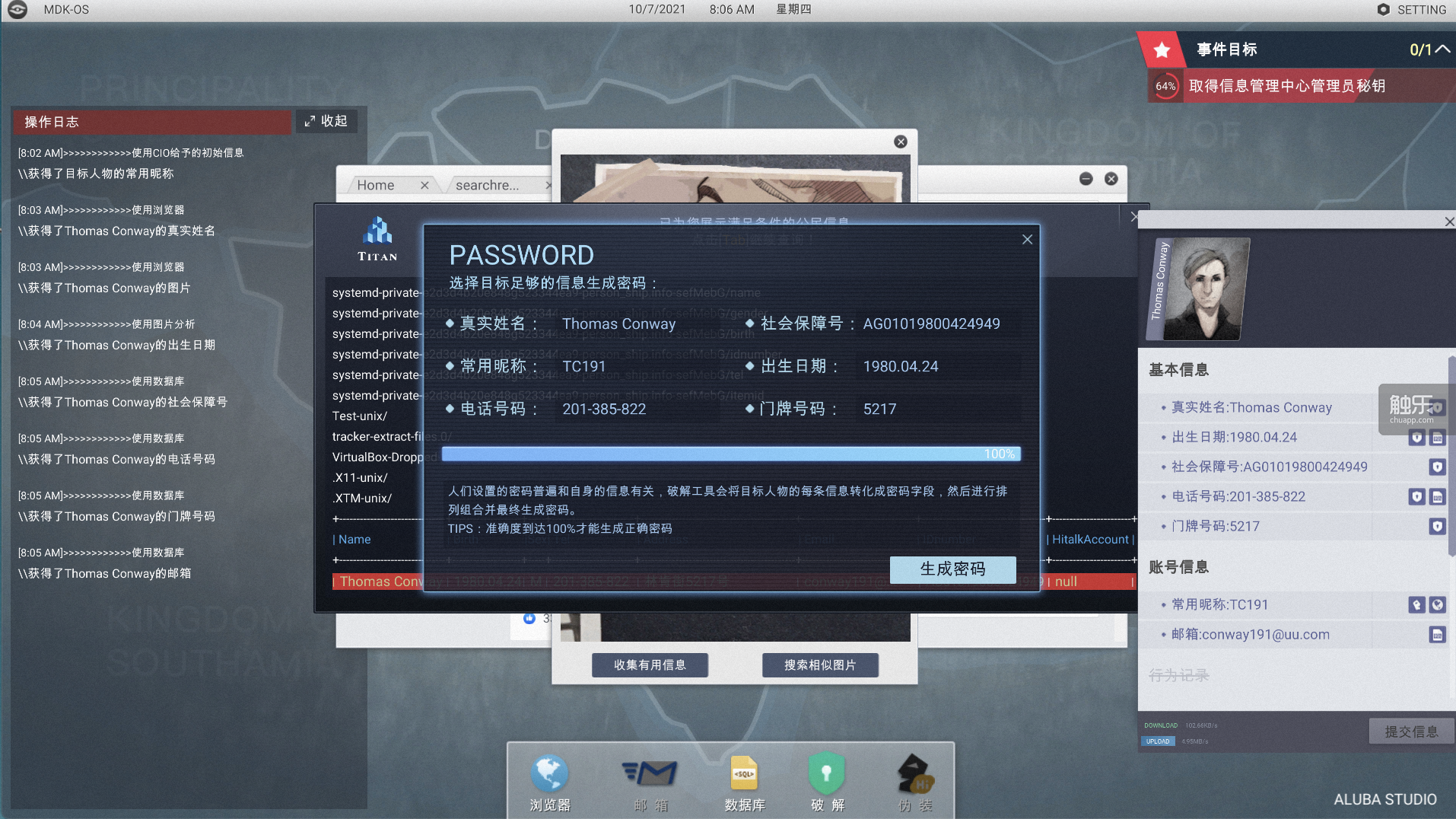
Task: Open the 数据库 SQL database app
Action: click(744, 782)
